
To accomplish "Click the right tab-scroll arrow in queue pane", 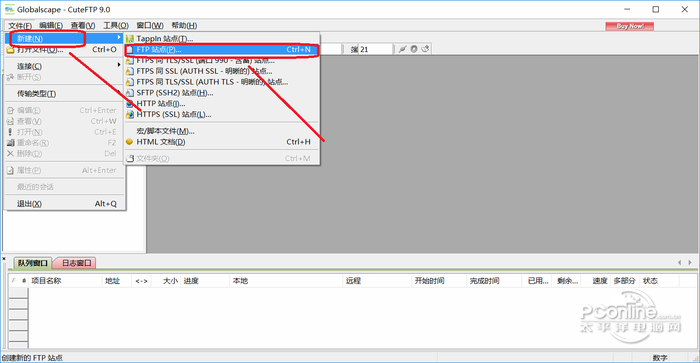I will click(x=690, y=263).
